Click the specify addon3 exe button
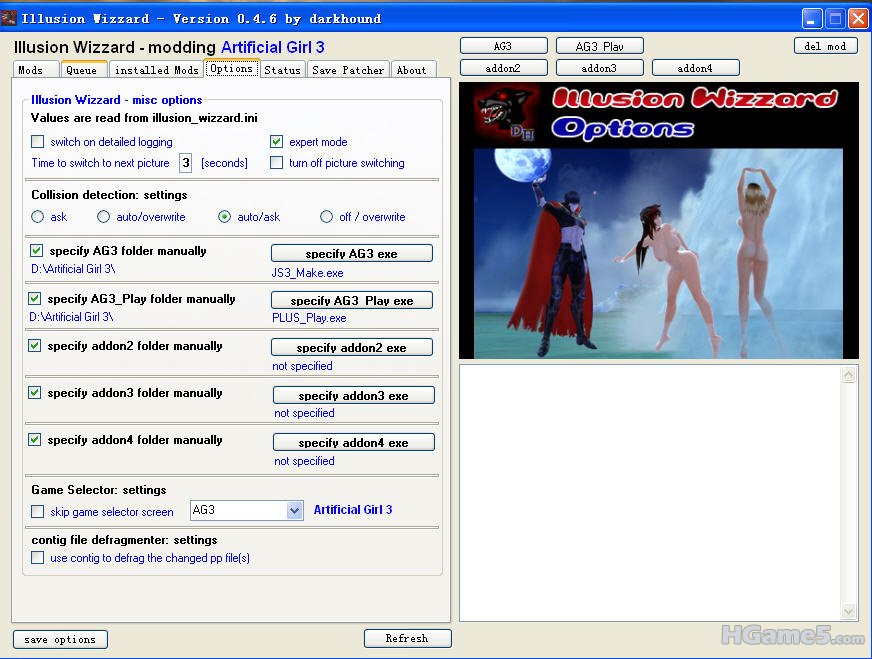872x659 pixels. point(354,395)
